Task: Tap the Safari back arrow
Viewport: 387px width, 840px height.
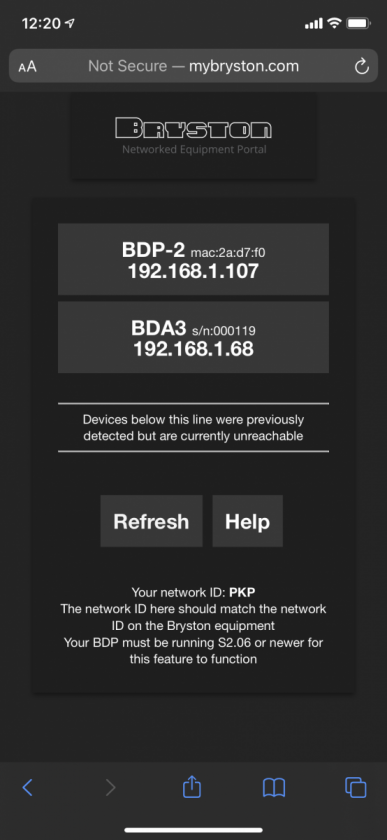Action: [x=27, y=787]
